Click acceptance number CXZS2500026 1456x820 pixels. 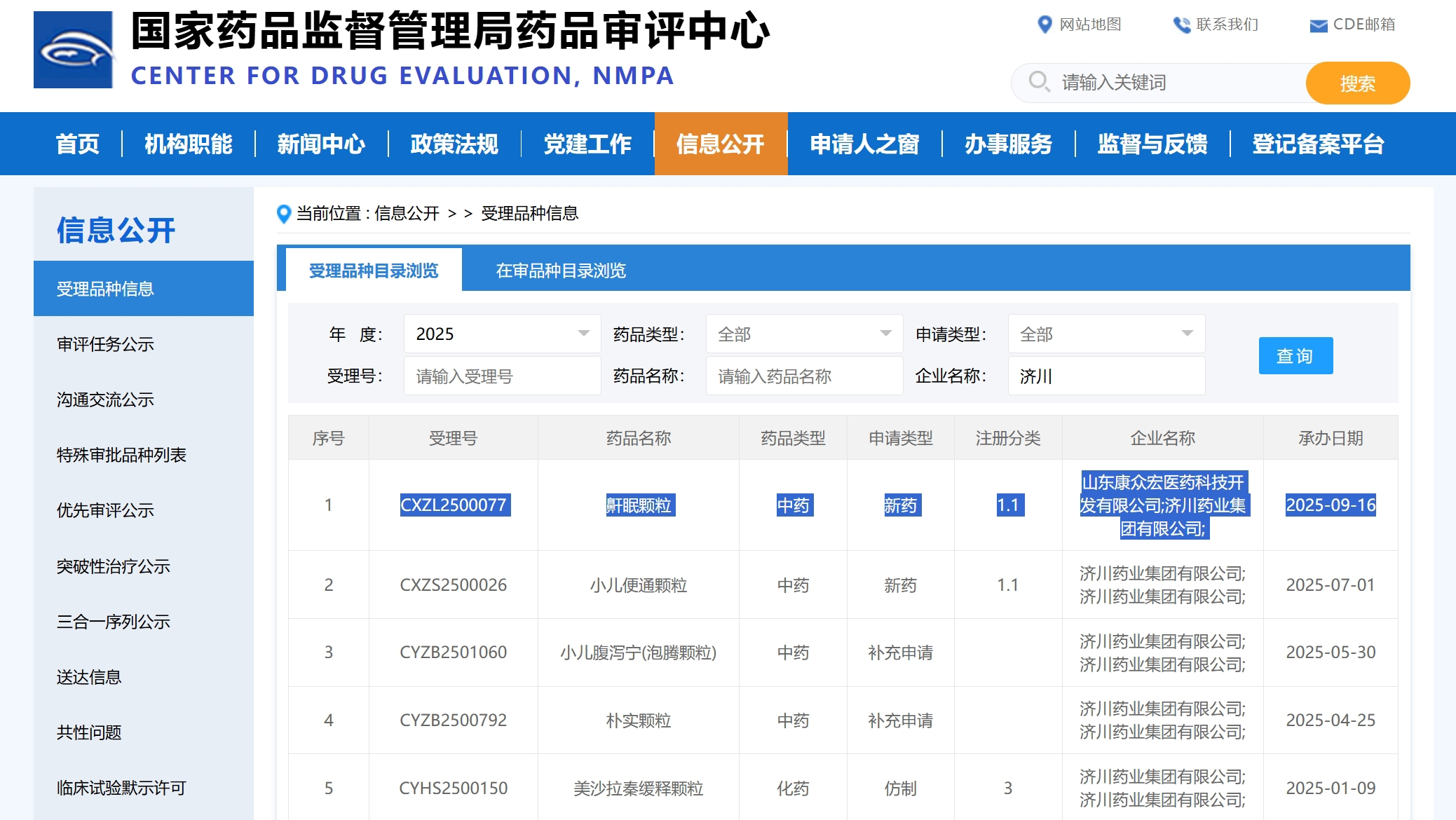point(454,585)
